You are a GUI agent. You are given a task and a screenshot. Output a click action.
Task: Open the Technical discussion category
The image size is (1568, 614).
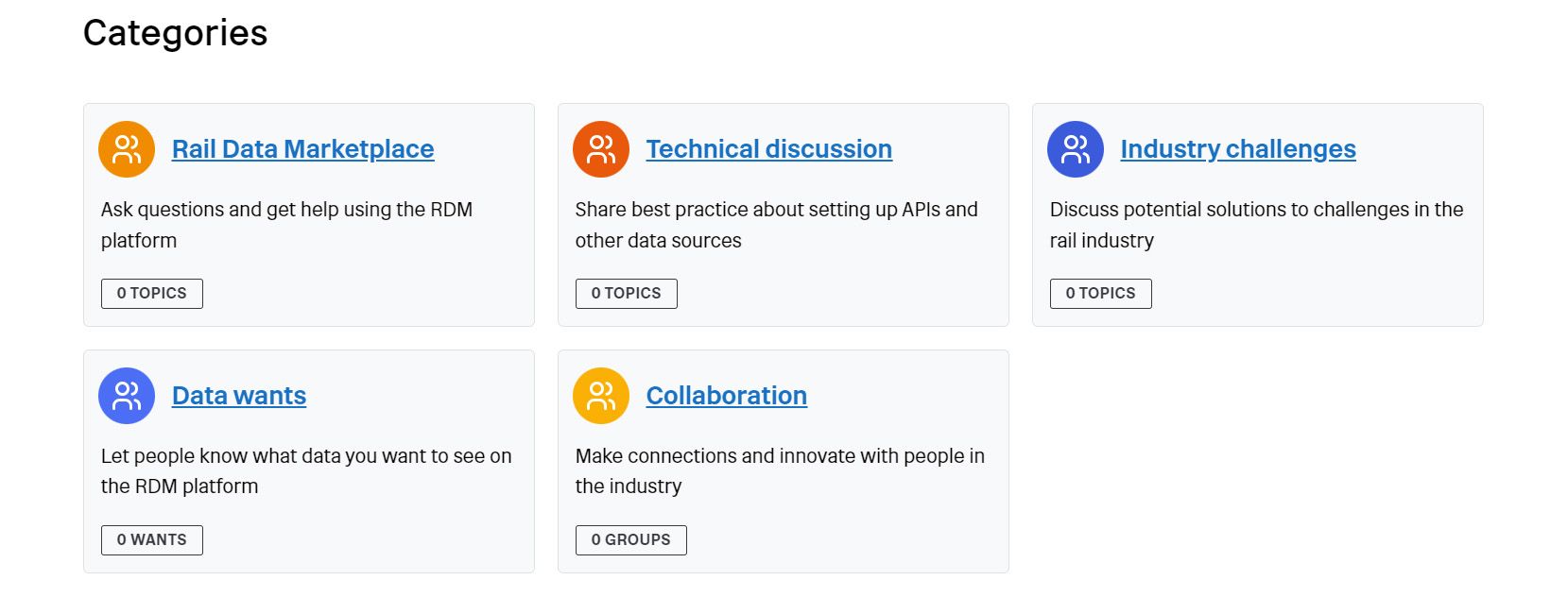[x=768, y=148]
